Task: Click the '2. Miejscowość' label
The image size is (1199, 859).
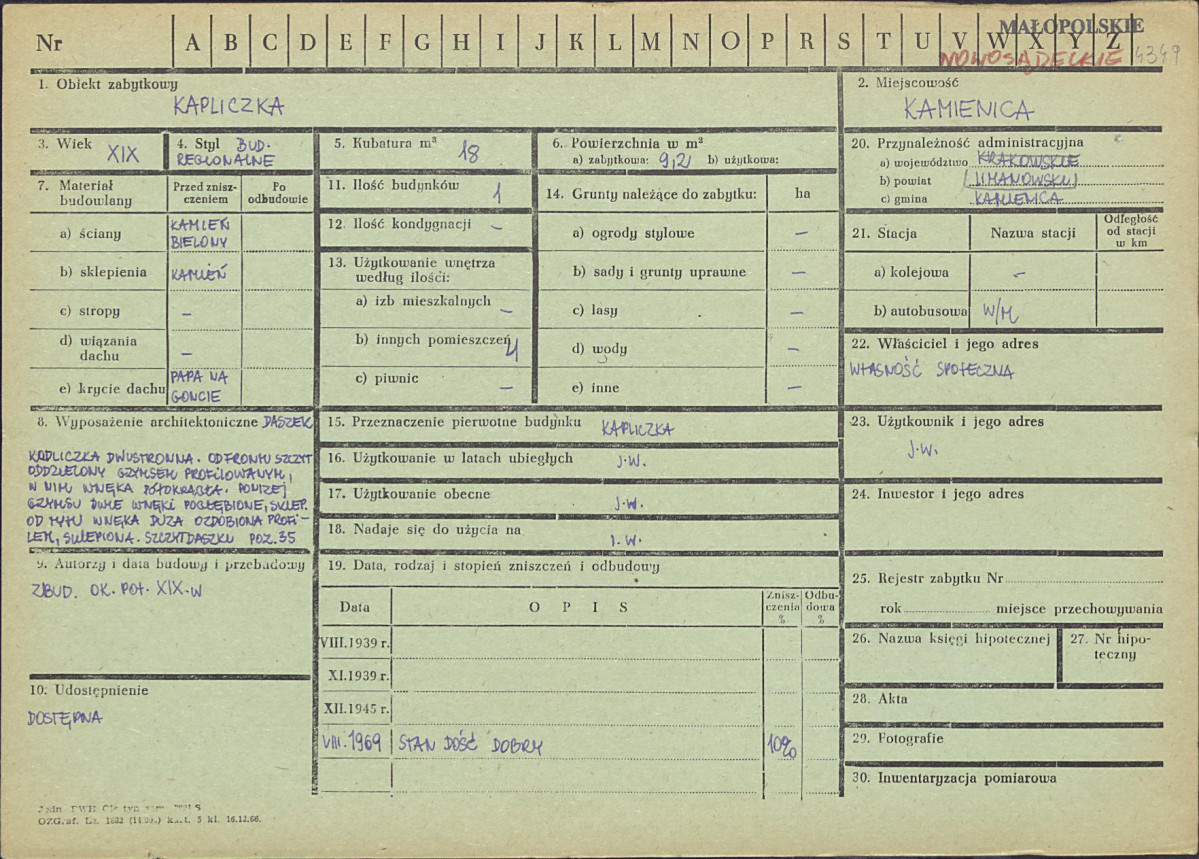Action: 908,83
